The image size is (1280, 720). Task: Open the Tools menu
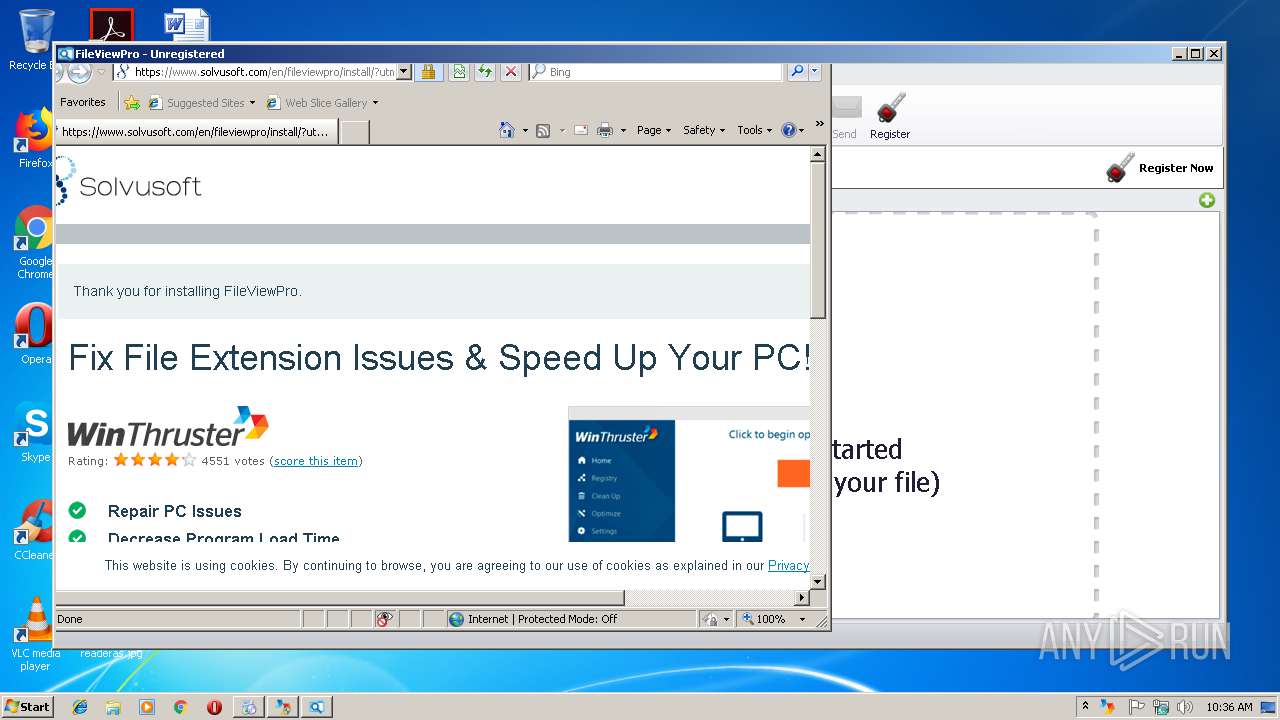[x=755, y=130]
